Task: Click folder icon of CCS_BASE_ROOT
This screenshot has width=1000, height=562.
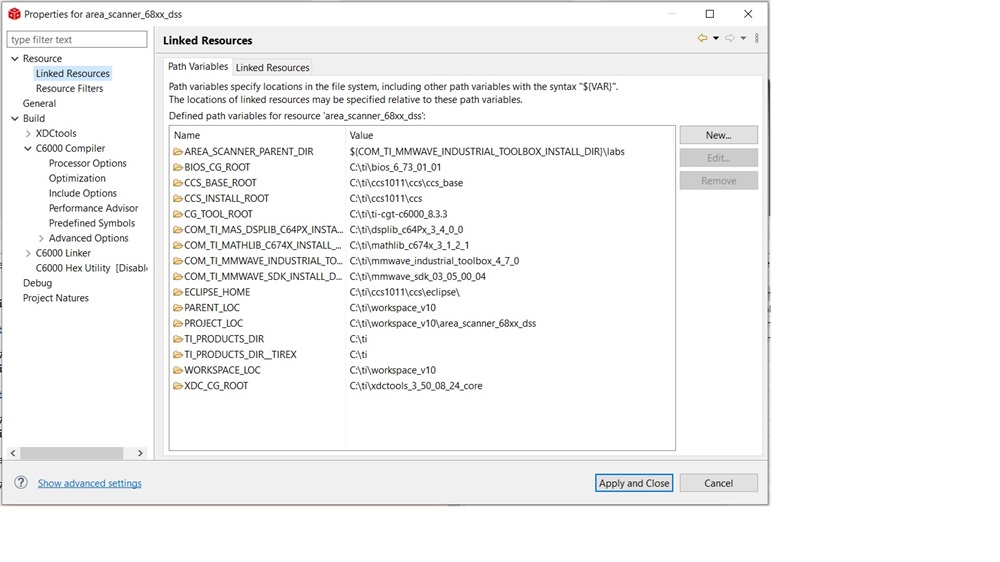Action: coord(178,183)
